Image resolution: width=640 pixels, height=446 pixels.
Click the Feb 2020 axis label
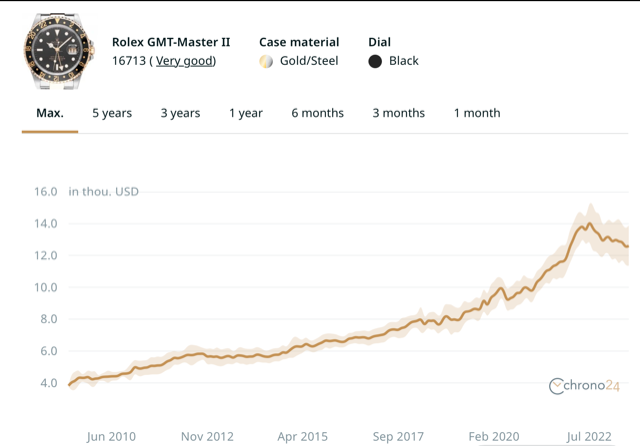(494, 436)
